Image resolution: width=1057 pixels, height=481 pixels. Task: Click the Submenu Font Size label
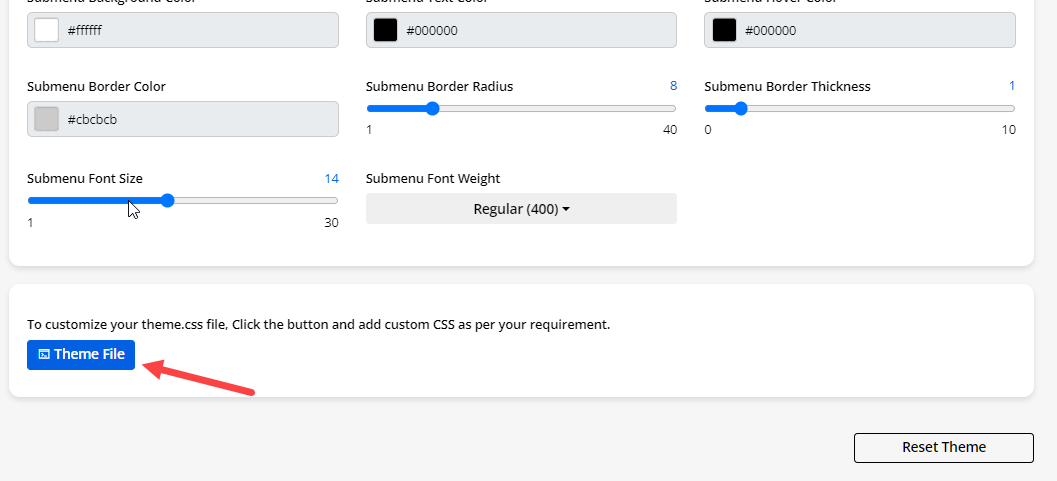pyautogui.click(x=85, y=179)
